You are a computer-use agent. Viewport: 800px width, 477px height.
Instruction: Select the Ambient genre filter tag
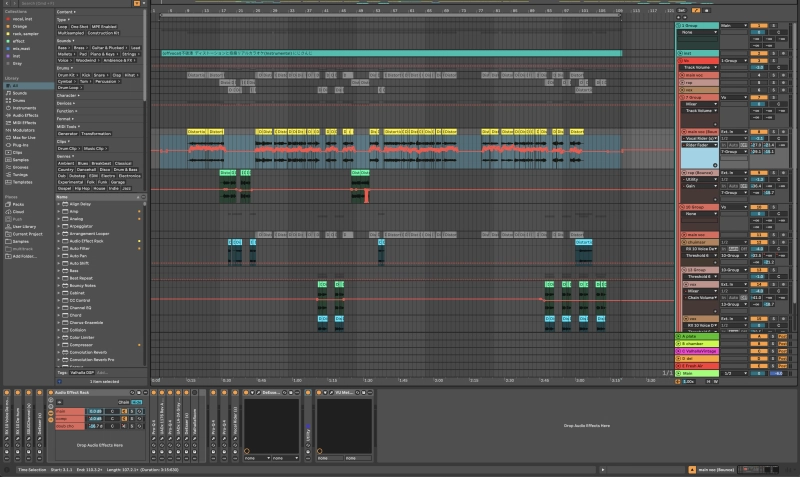coord(66,162)
